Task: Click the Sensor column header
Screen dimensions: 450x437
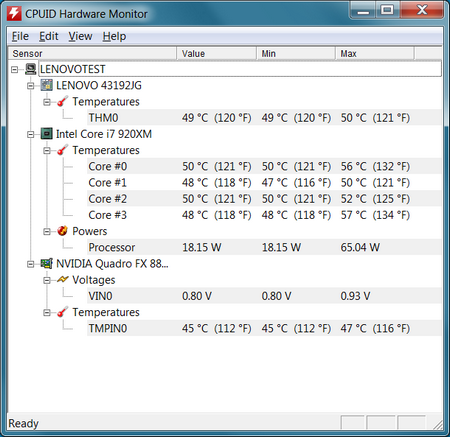Action: pyautogui.click(x=92, y=54)
